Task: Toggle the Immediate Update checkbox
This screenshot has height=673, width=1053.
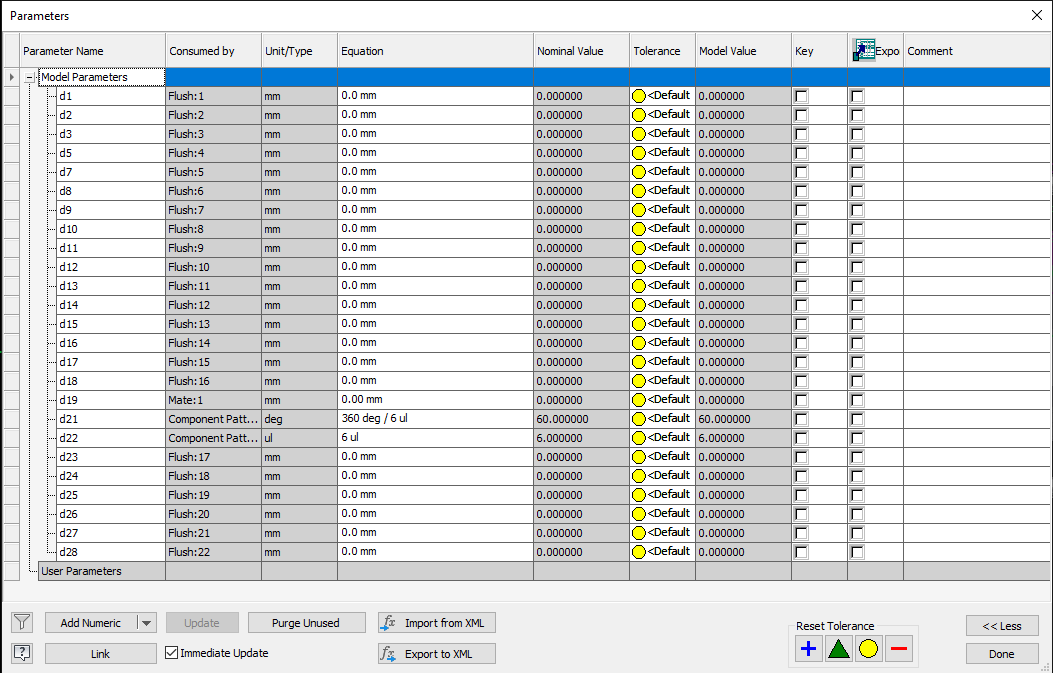Action: 172,653
